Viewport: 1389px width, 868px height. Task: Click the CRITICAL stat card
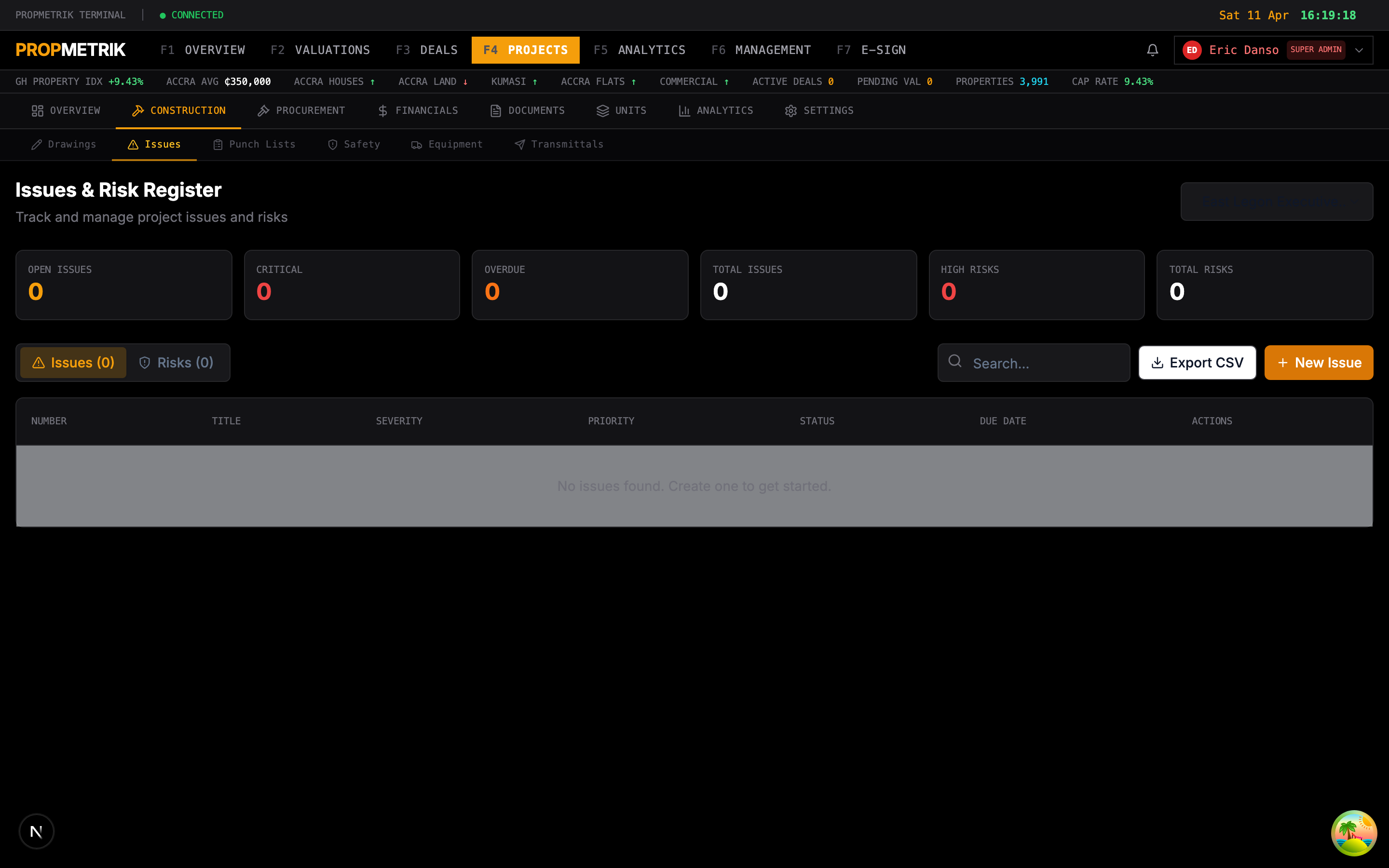click(x=351, y=285)
